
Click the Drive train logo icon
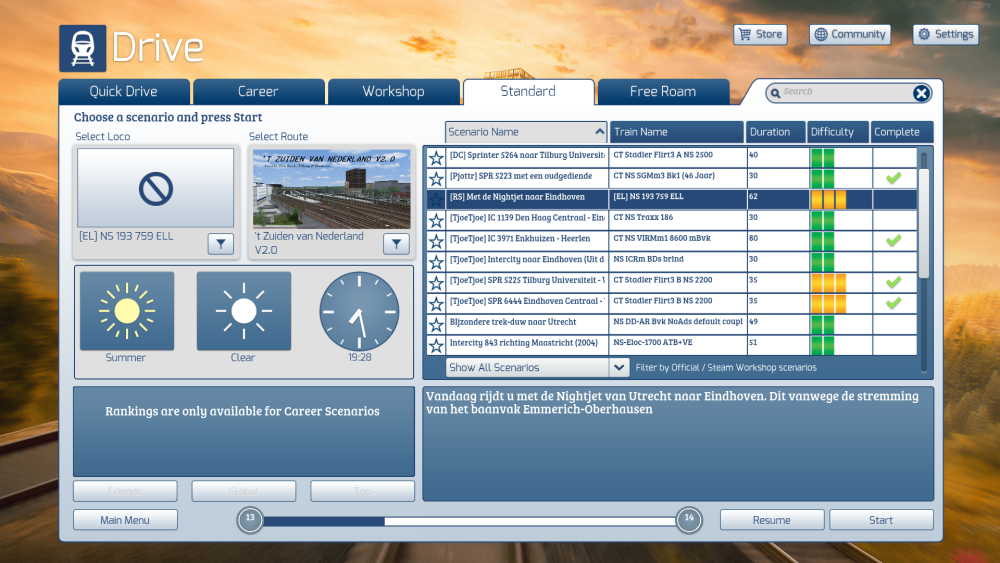tap(82, 48)
